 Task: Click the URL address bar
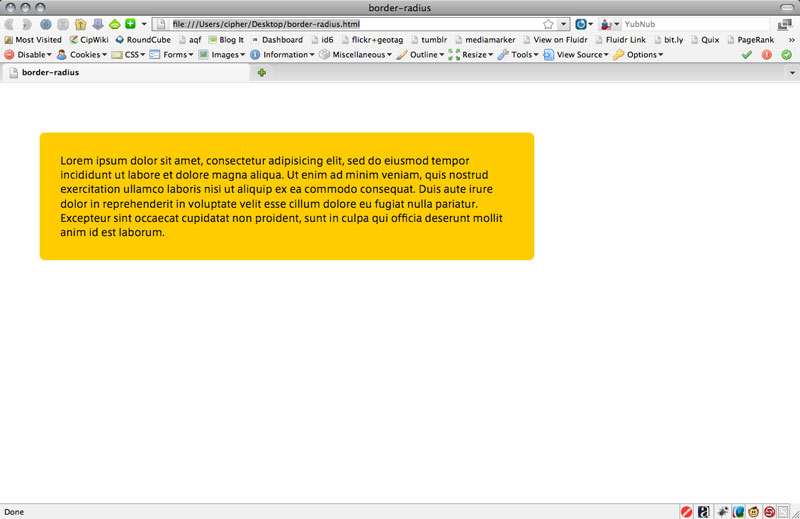(x=350, y=24)
